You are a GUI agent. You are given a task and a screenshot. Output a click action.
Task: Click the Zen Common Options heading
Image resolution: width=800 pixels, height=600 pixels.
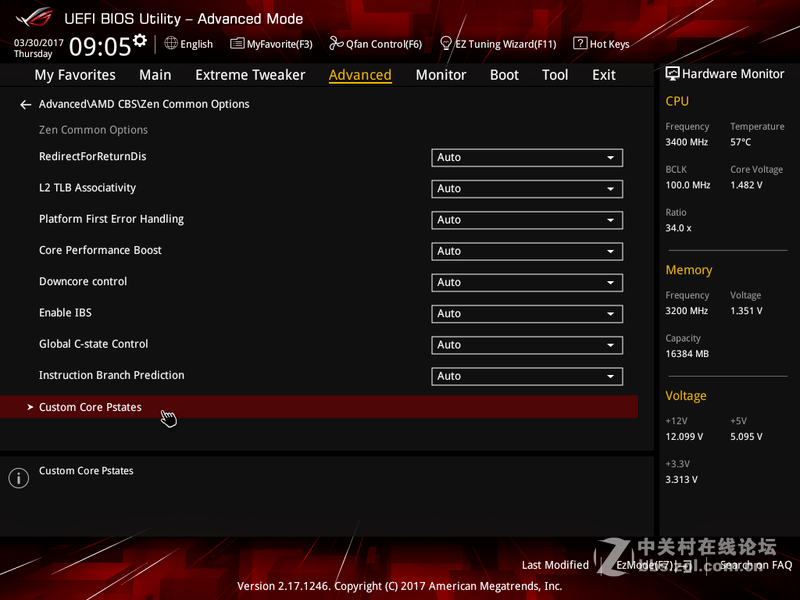tap(93, 130)
